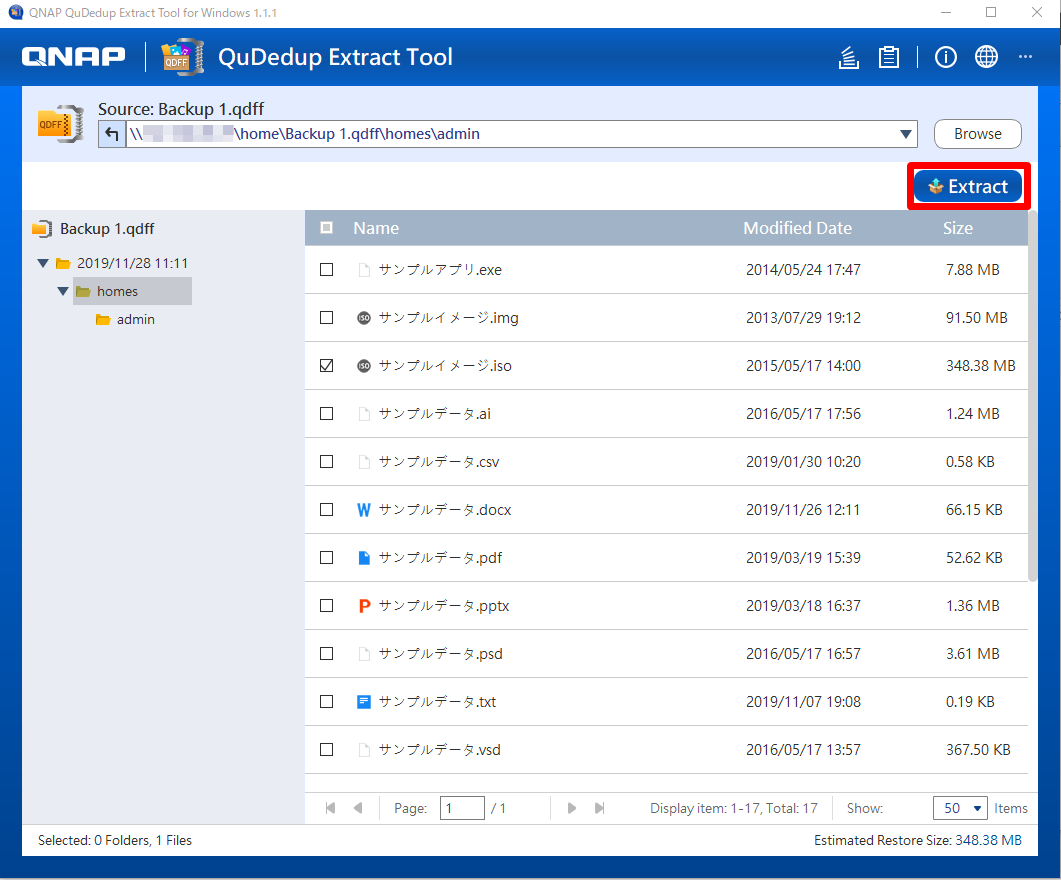Image resolution: width=1061 pixels, height=880 pixels.
Task: Click the Extract button
Action: 968,187
